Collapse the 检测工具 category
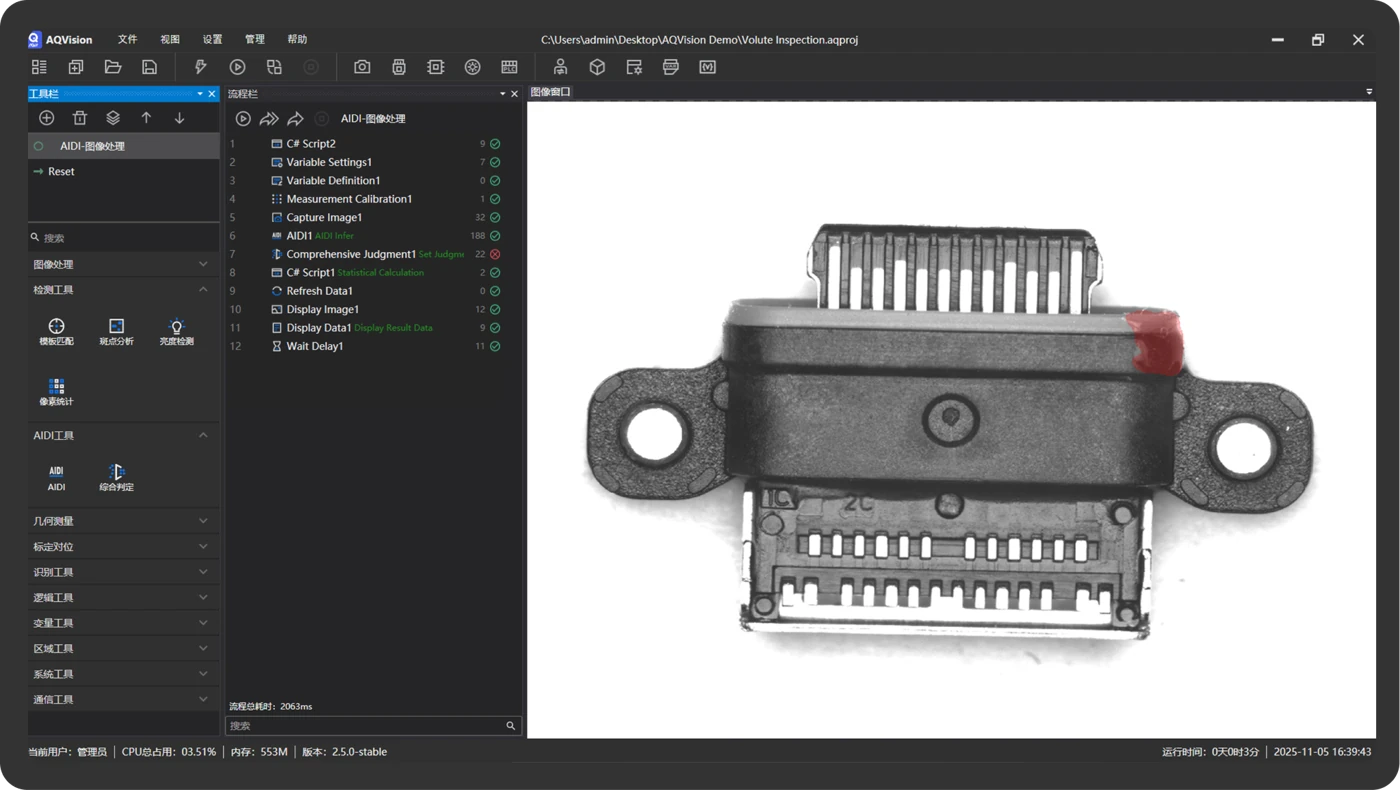This screenshot has height=790, width=1400. [x=123, y=289]
